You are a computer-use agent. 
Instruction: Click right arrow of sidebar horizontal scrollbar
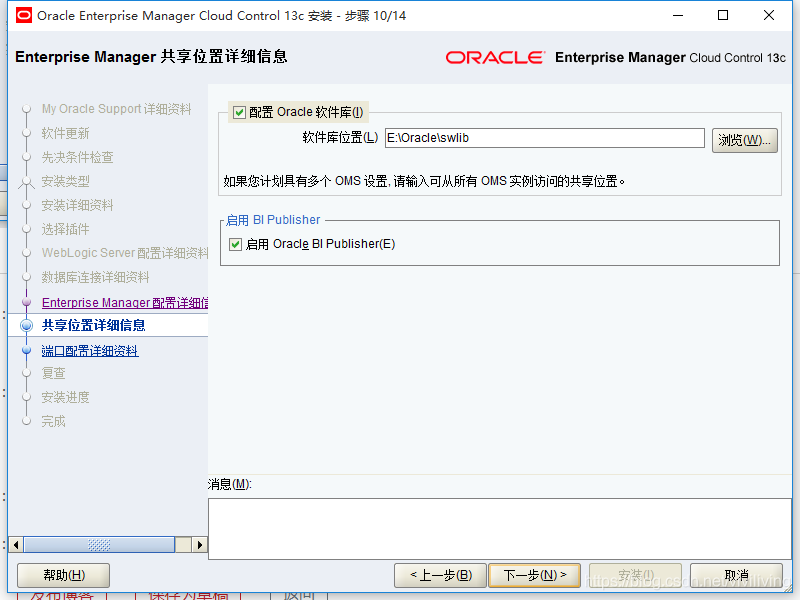point(199,545)
